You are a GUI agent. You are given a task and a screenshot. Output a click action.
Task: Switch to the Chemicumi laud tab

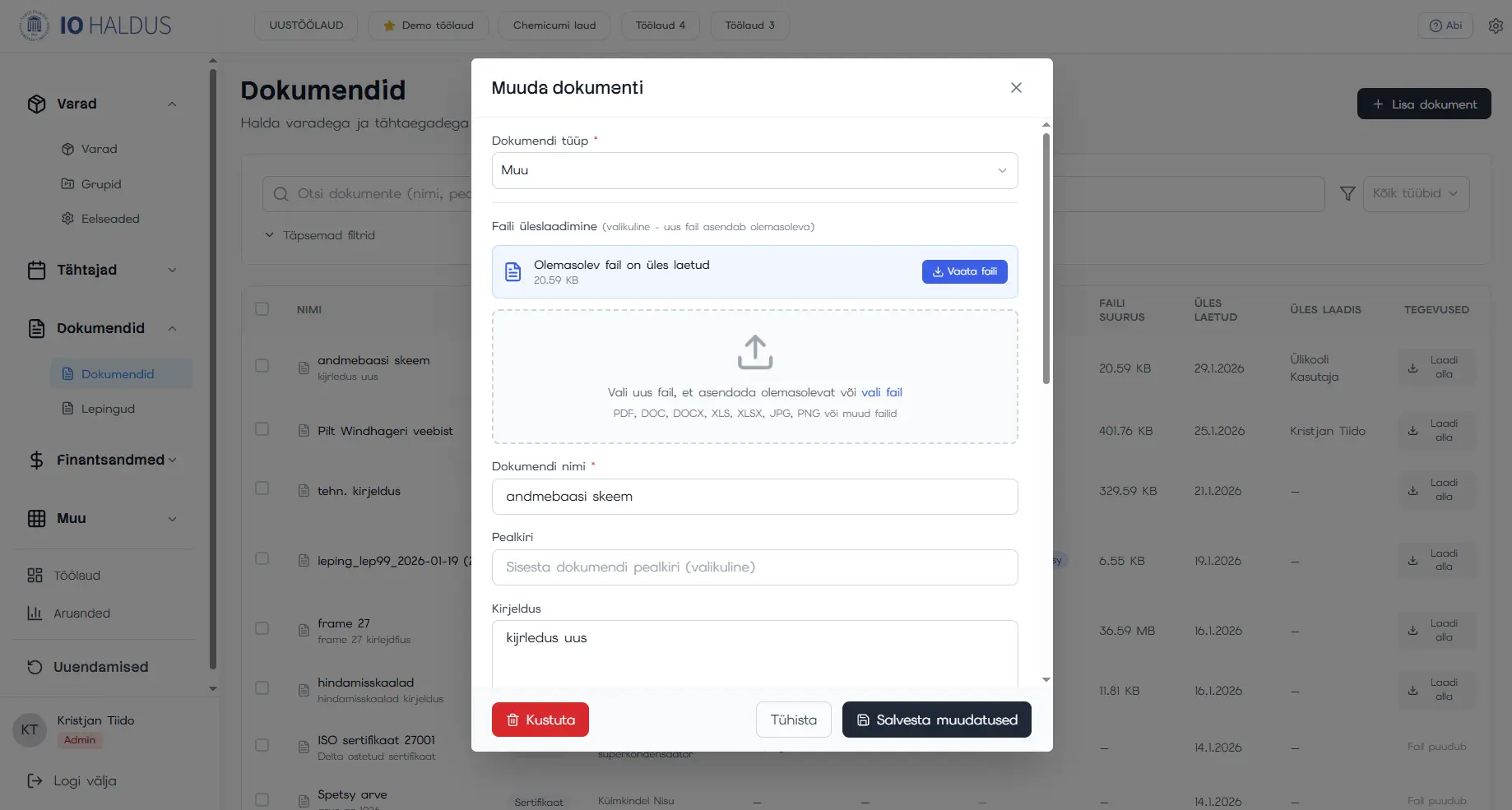(554, 25)
